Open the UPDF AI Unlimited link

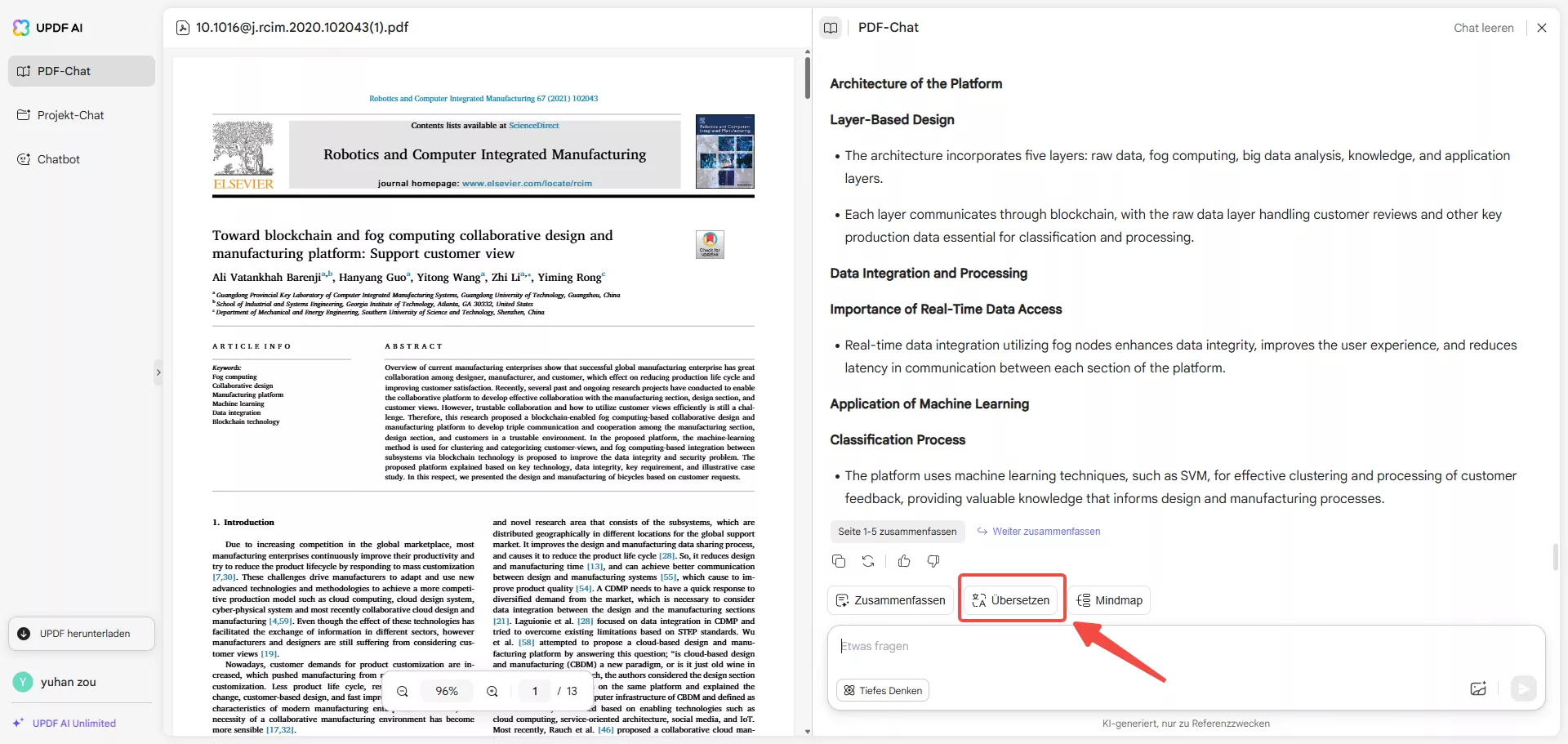click(x=74, y=724)
